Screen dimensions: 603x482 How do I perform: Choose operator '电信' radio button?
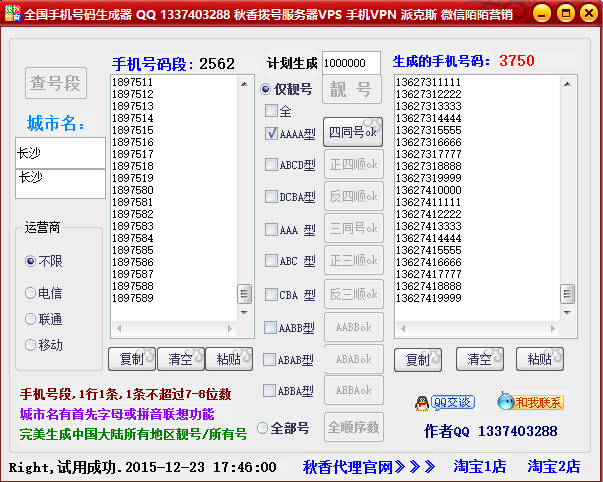[x=30, y=293]
